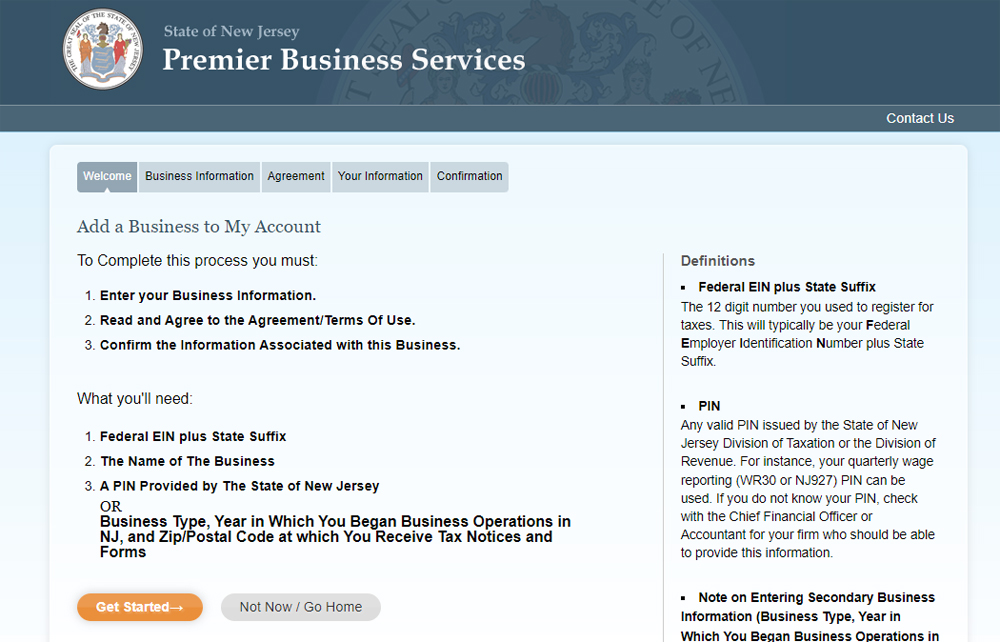The height and width of the screenshot is (642, 1000).
Task: Click the State of New Jersey header text
Action: [231, 31]
